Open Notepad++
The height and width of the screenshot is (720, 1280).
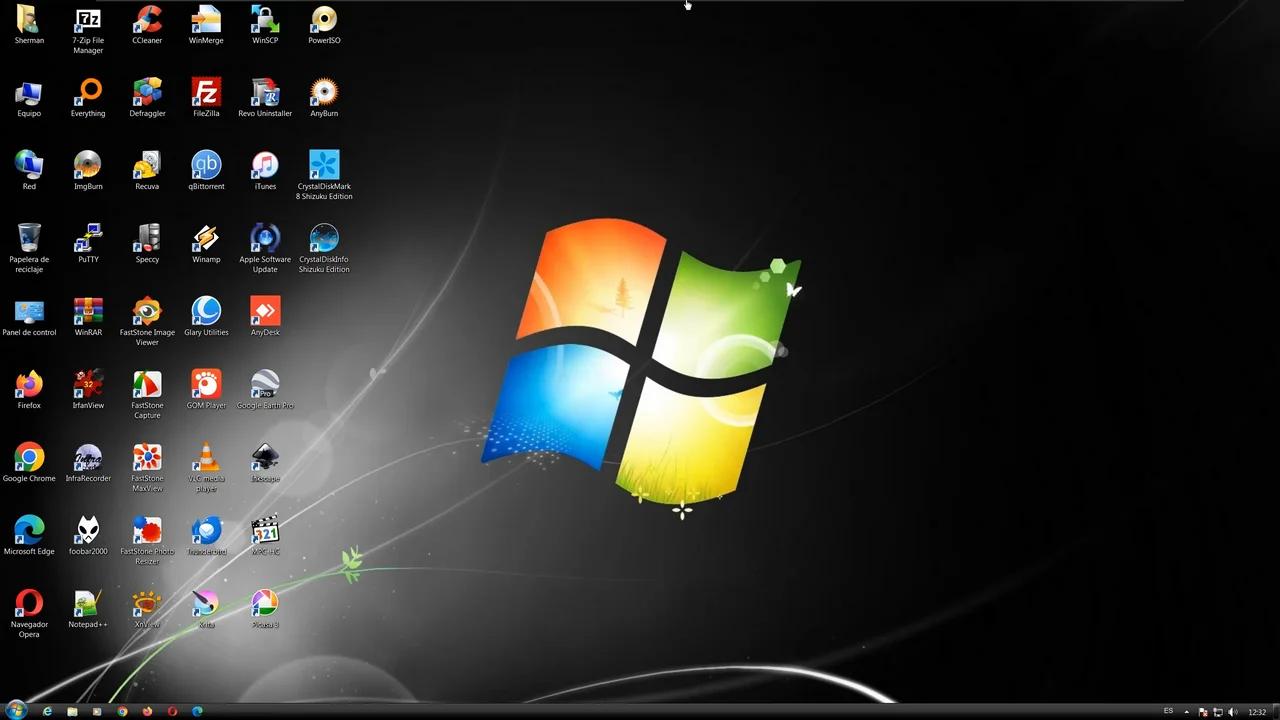(x=88, y=602)
